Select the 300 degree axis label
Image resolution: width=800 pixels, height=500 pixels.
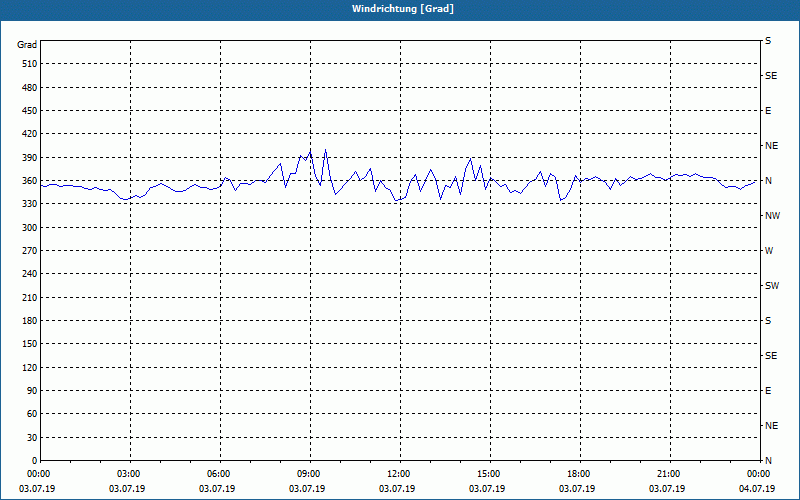(29, 228)
